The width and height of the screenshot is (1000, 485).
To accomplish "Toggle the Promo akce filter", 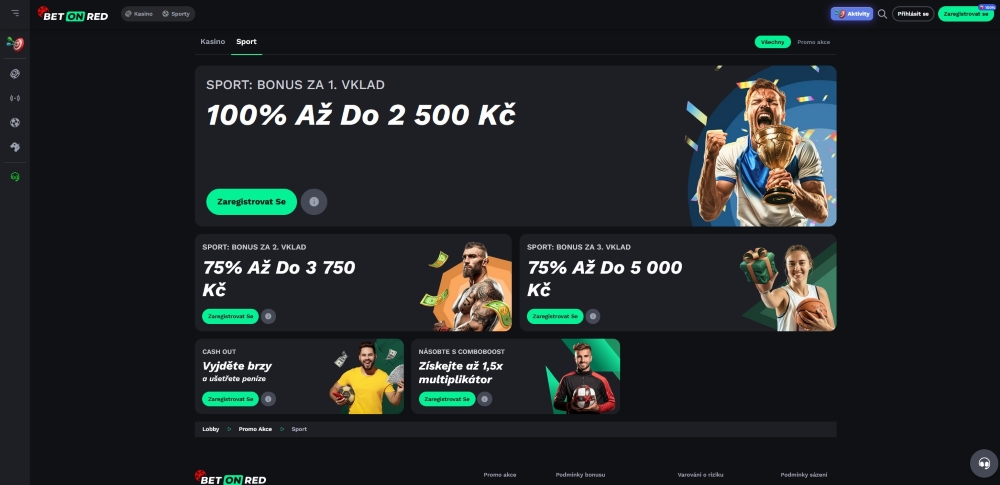I will 814,42.
